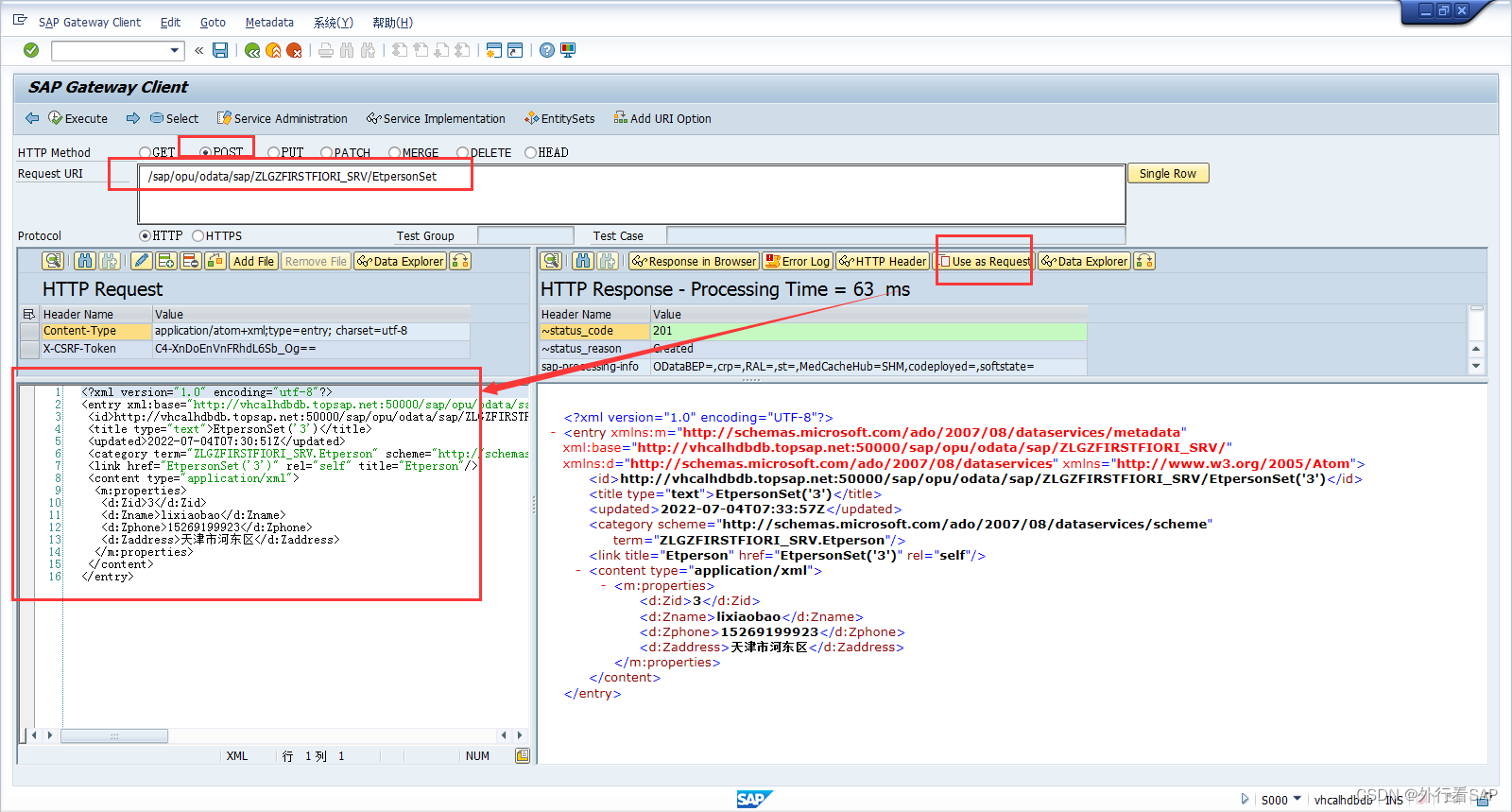Viewport: 1512px width, 812px height.
Task: Click the Service Implementation button
Action: point(436,118)
